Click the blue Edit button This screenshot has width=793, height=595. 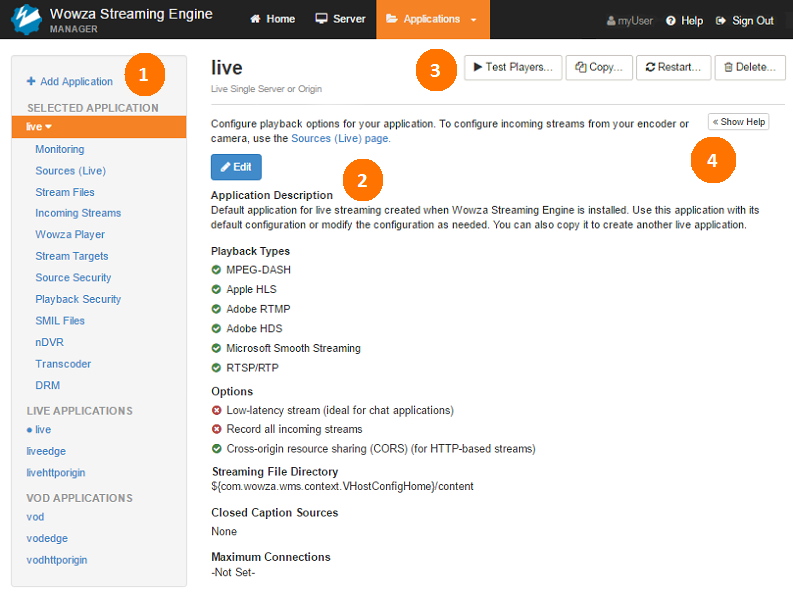point(236,167)
